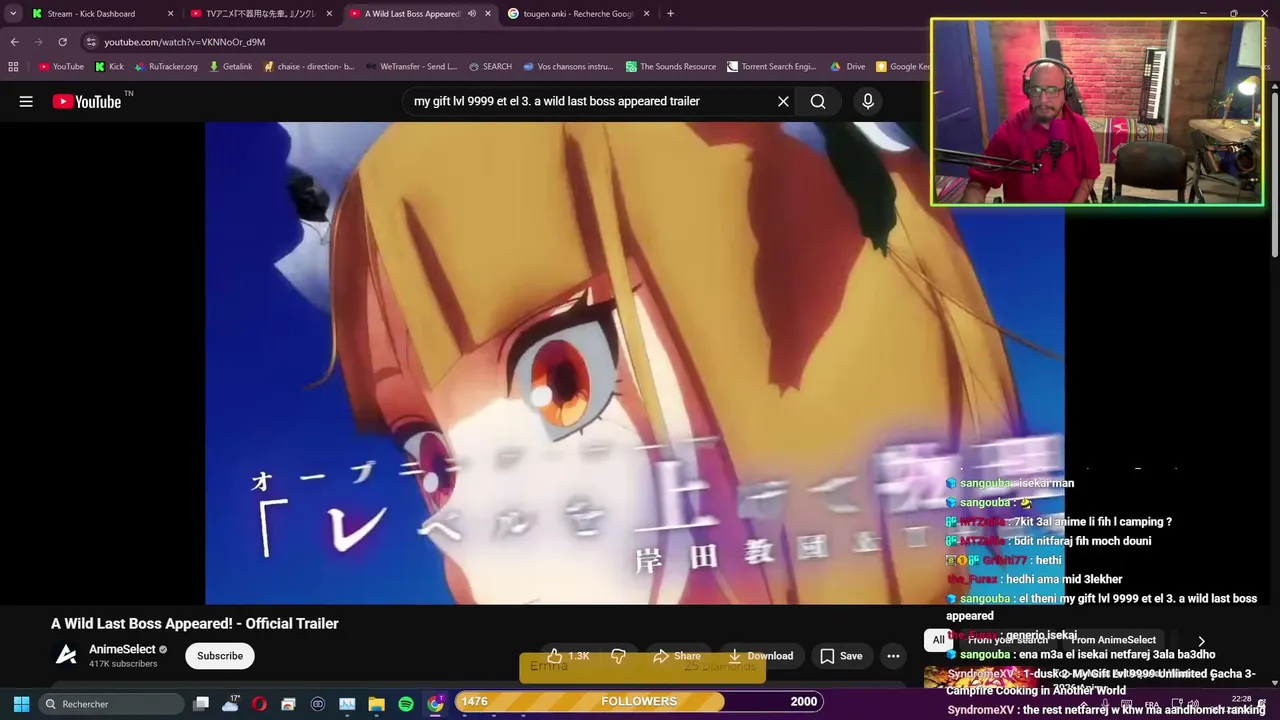Open the SEARCH bookmark
This screenshot has width=1280, height=720.
[x=490, y=67]
